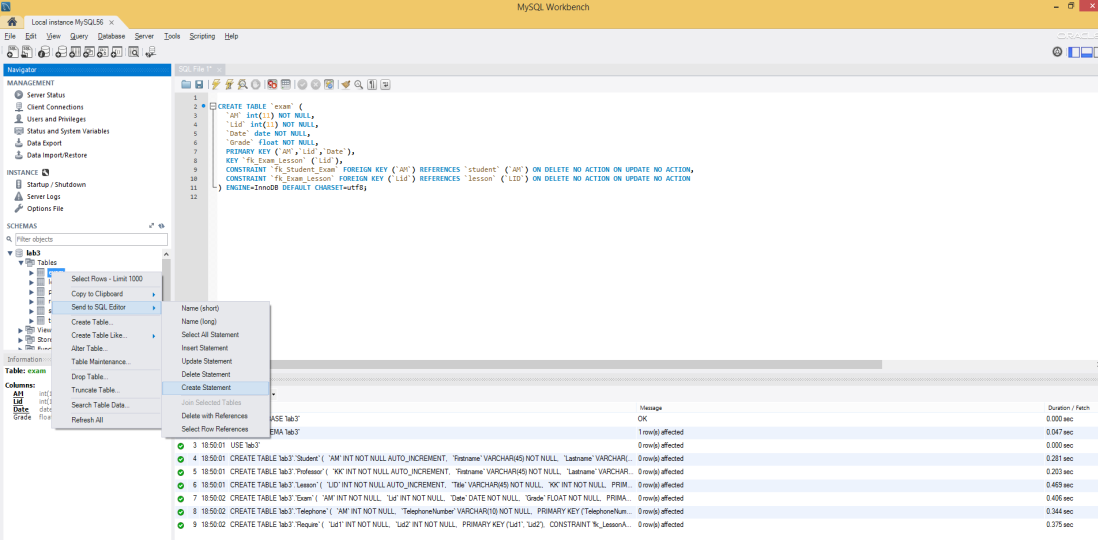Viewport: 1098px width, 540px height.
Task: Open Startup / Shutdown under Instance
Action: 56,185
